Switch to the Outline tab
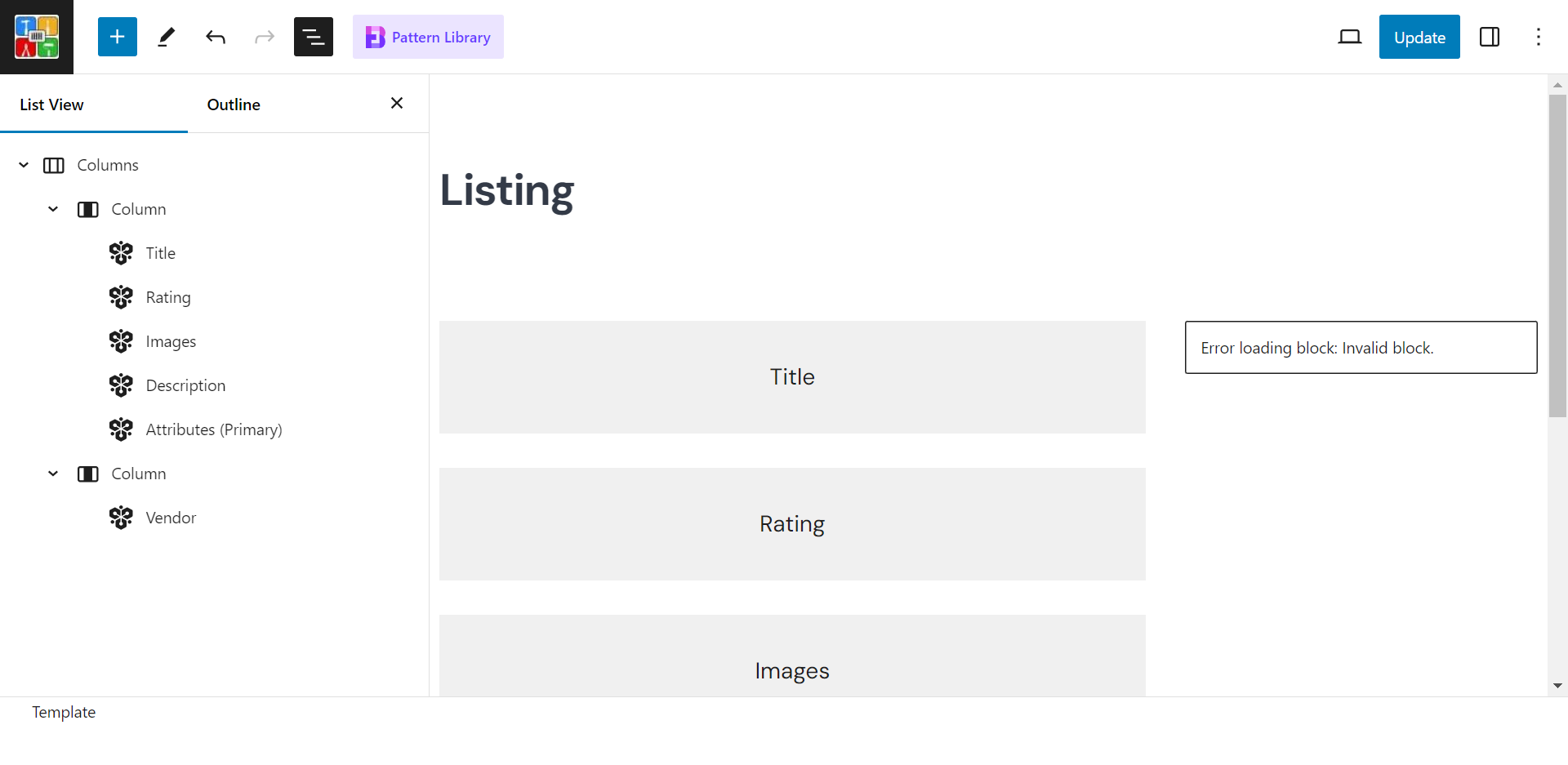 [x=234, y=105]
